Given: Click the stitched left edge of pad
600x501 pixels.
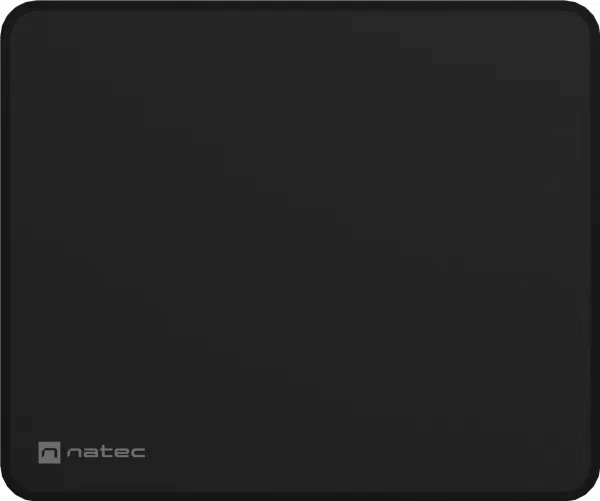Looking at the screenshot, I should tap(5, 251).
